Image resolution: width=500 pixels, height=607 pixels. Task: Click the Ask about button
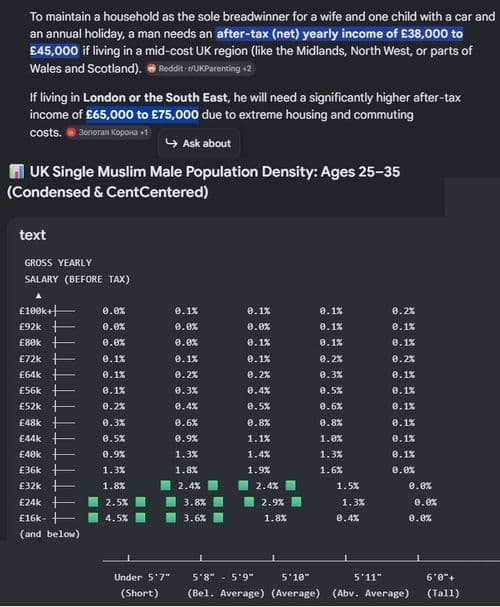[x=199, y=143]
